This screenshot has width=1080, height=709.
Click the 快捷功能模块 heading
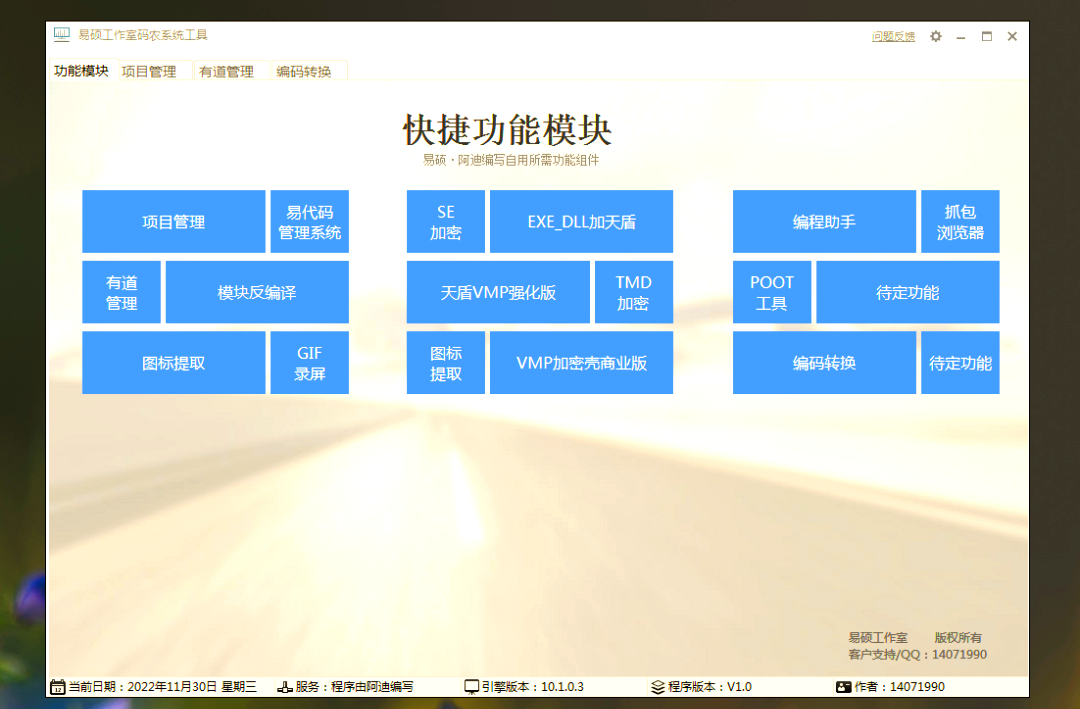pos(508,130)
